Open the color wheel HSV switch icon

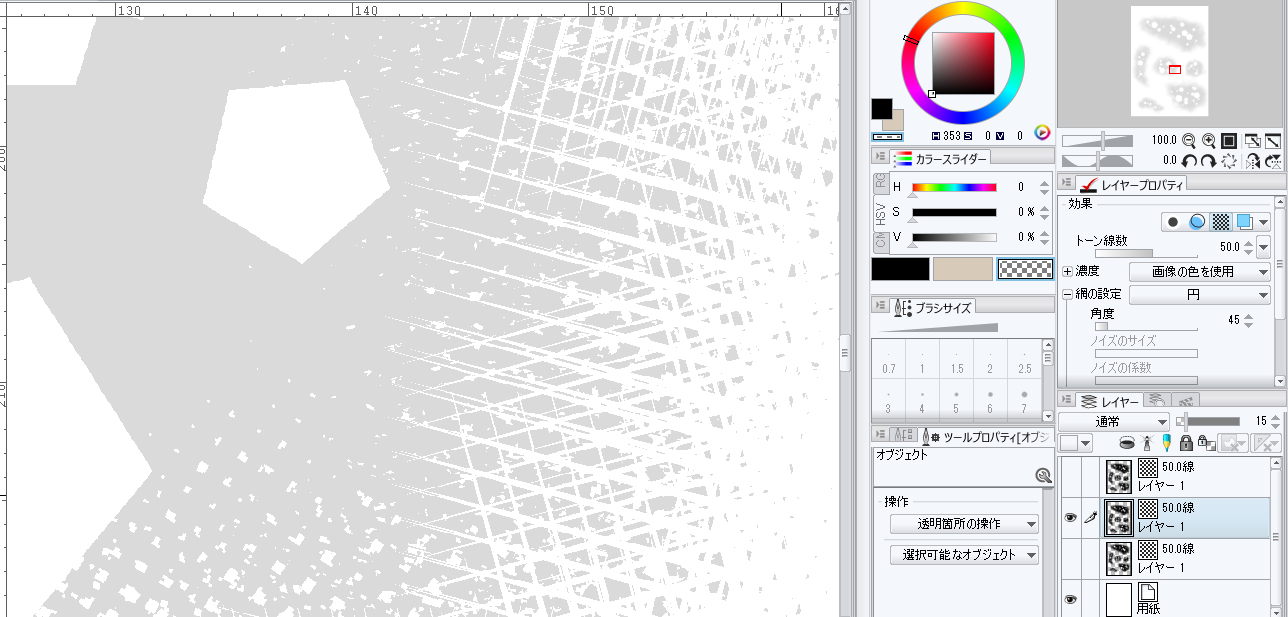coord(1042,132)
